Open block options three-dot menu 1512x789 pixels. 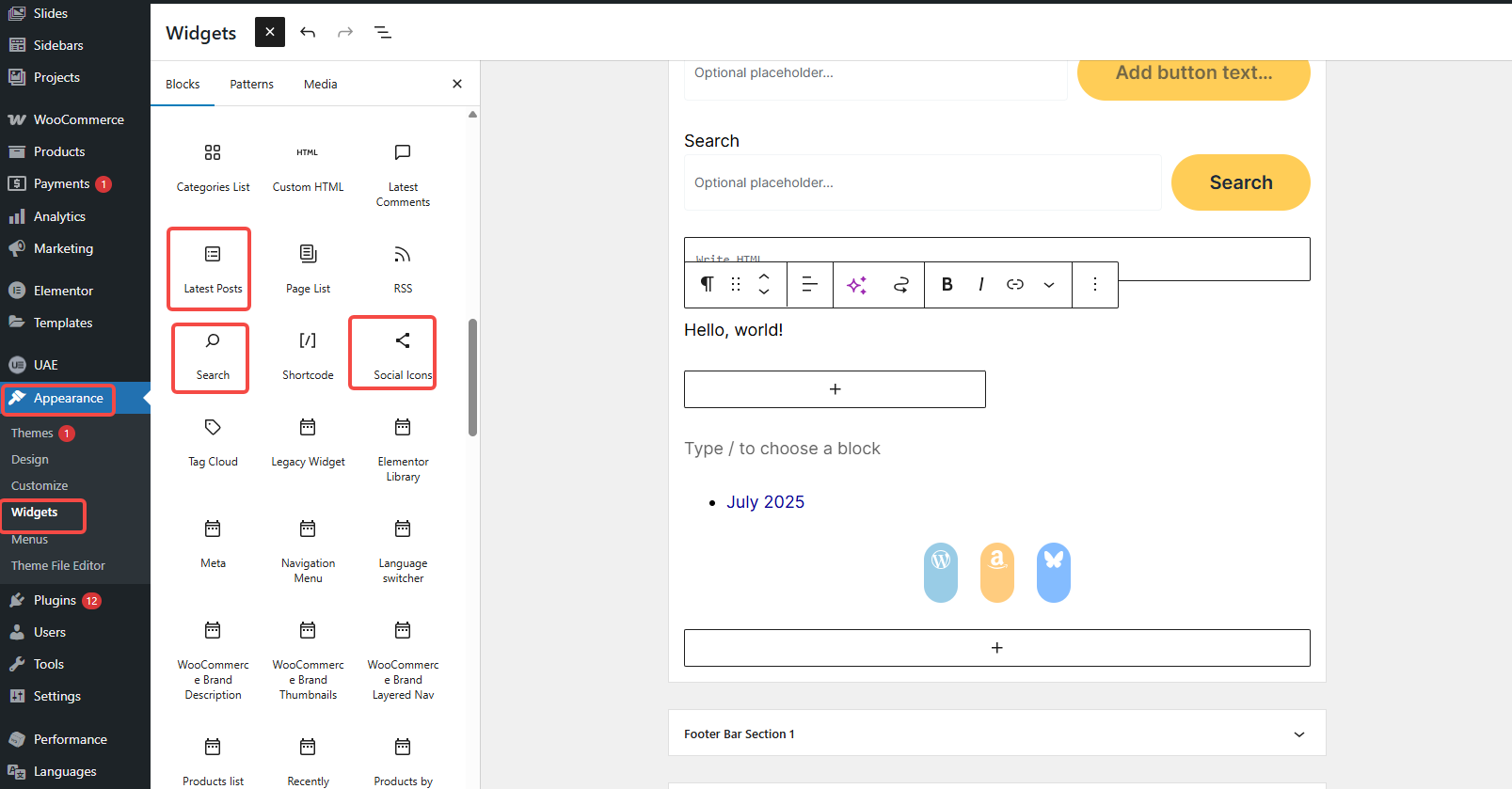[1095, 284]
